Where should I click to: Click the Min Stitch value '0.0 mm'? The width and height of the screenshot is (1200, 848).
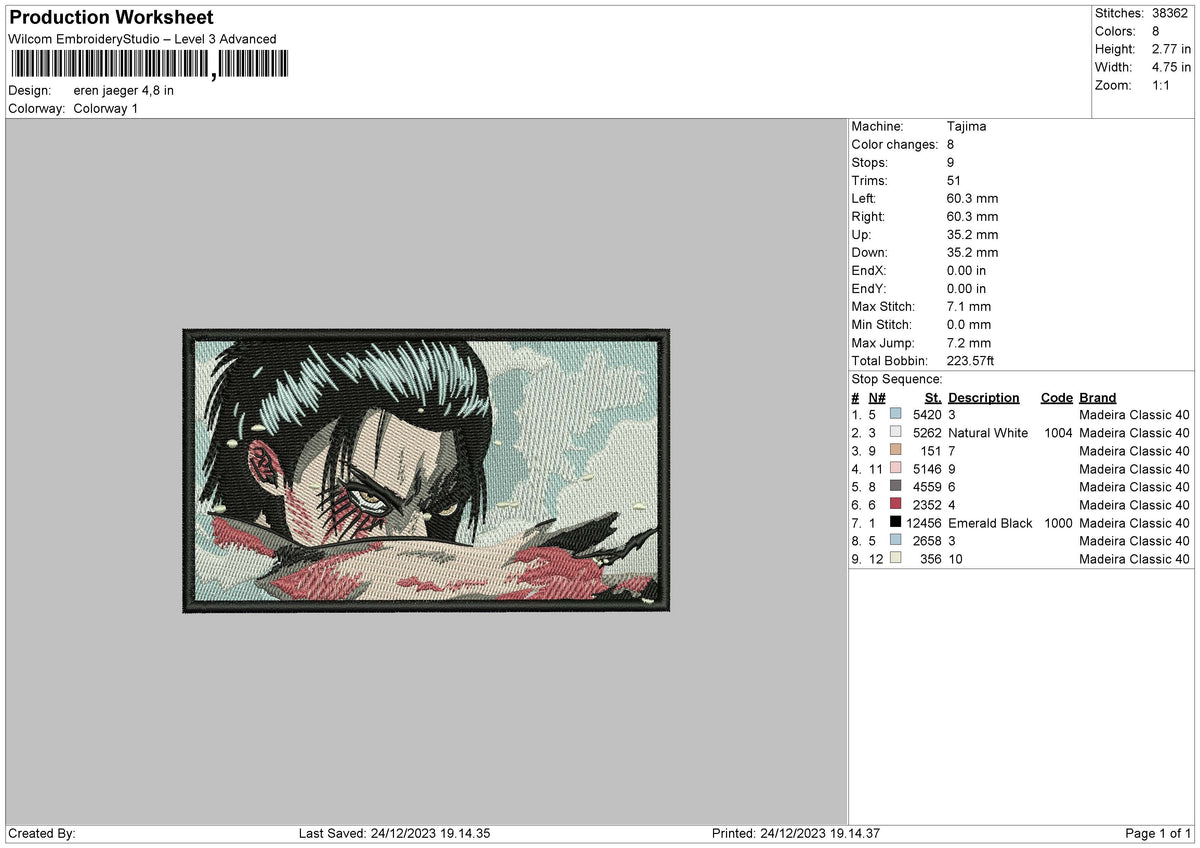click(969, 324)
